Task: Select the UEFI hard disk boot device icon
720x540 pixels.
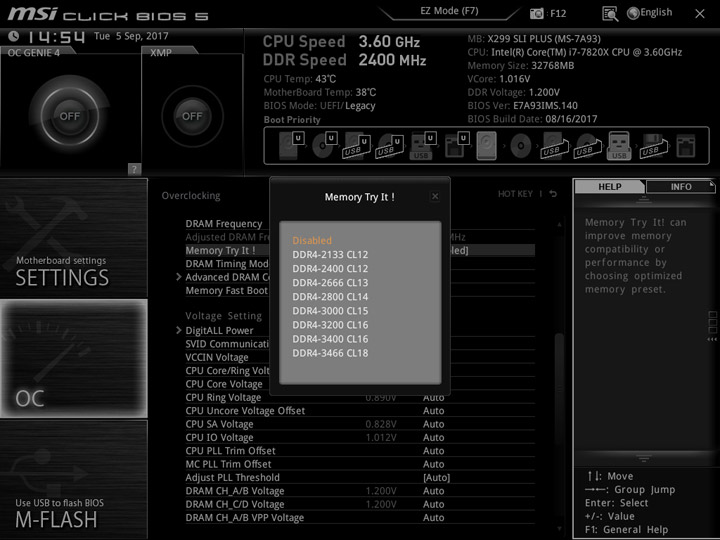Action: pos(291,145)
